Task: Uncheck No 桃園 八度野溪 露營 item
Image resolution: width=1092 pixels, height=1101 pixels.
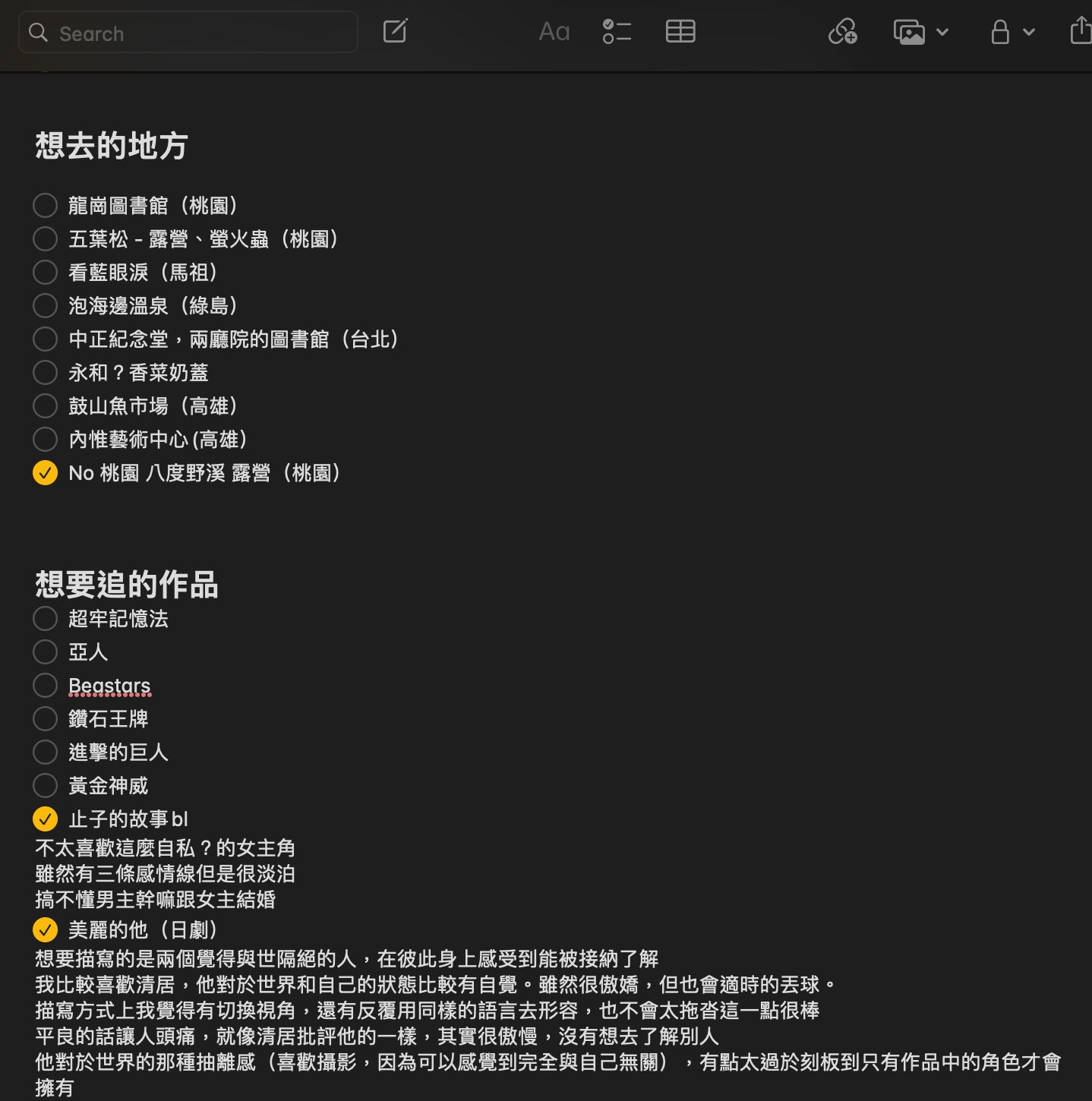Action: coord(46,472)
